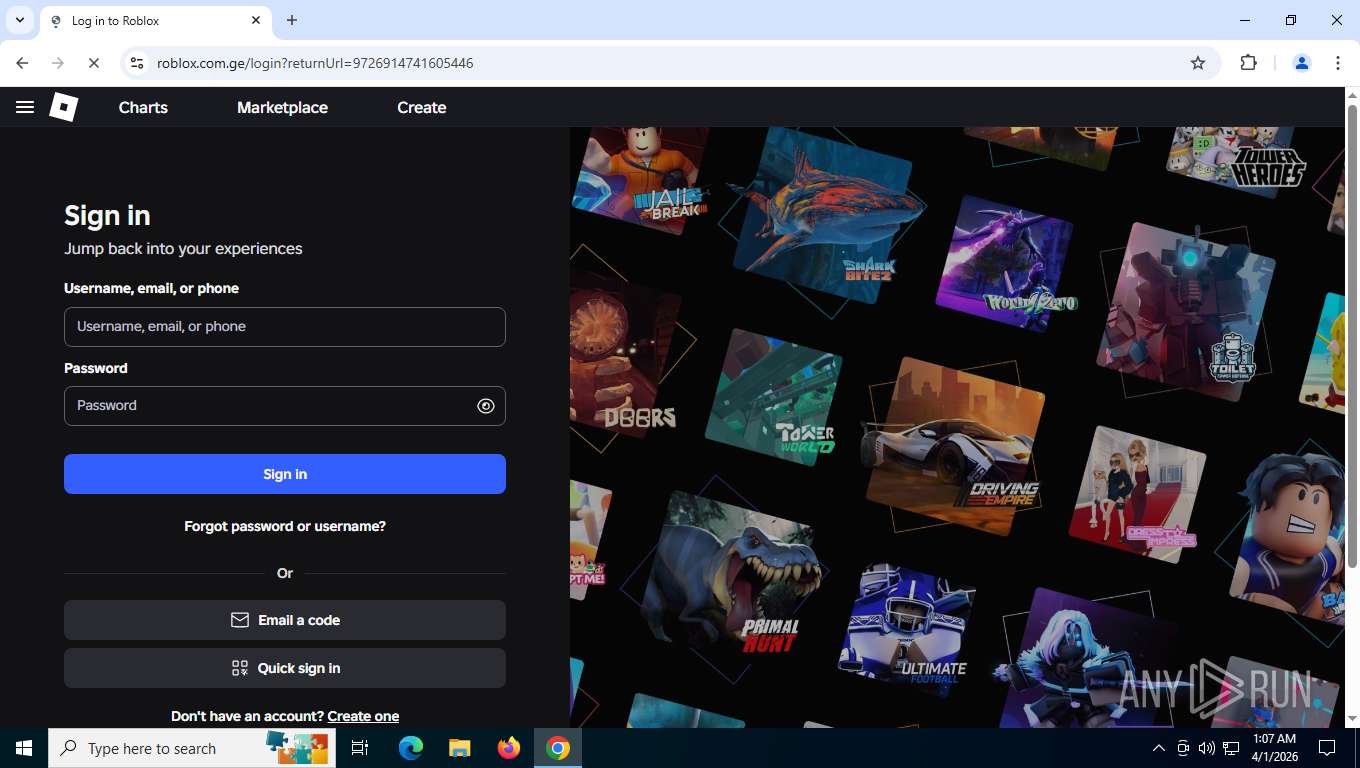Open the Create menu item
The width and height of the screenshot is (1360, 768).
(421, 107)
